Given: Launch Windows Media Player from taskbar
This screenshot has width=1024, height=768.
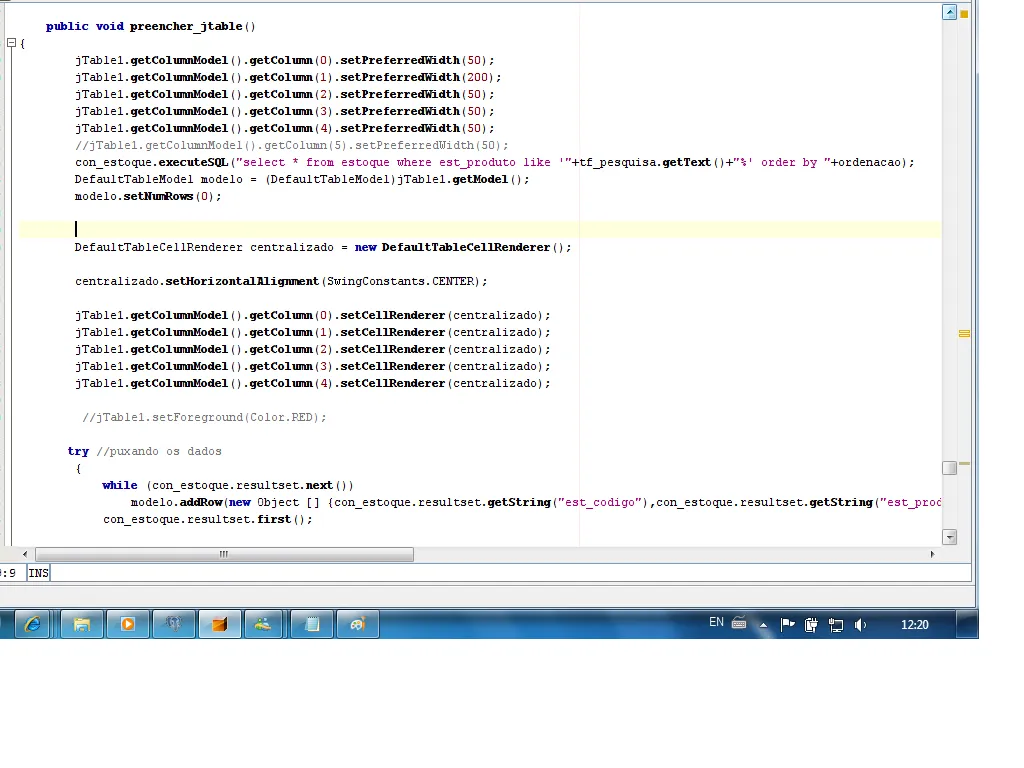Looking at the screenshot, I should point(127,624).
